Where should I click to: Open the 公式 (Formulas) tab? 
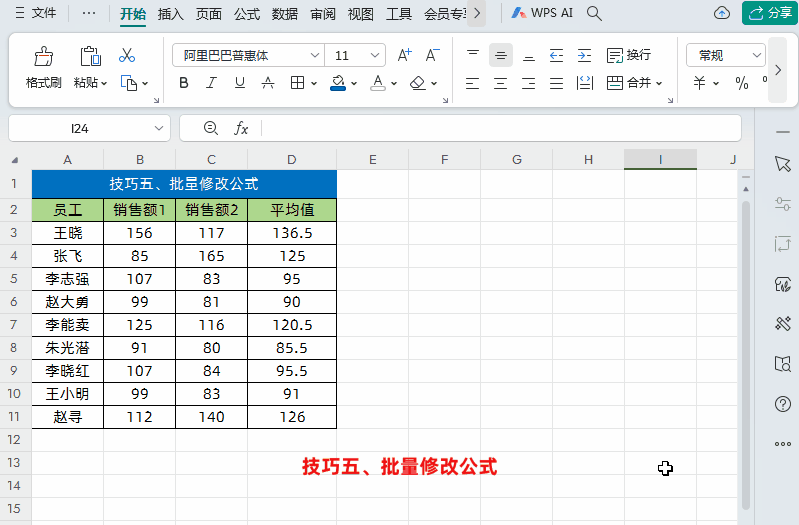click(x=247, y=14)
